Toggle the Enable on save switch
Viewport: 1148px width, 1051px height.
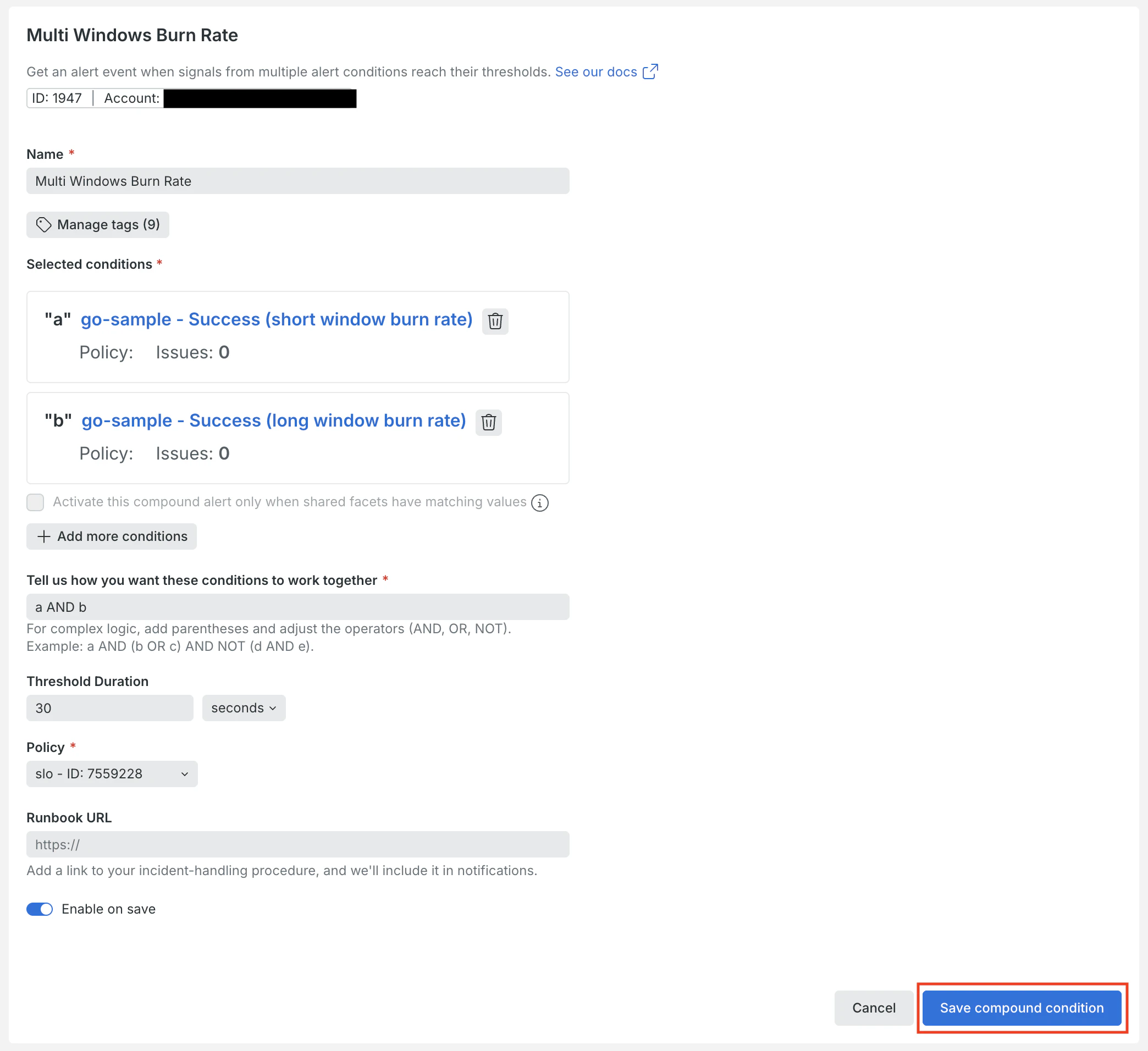coord(40,909)
